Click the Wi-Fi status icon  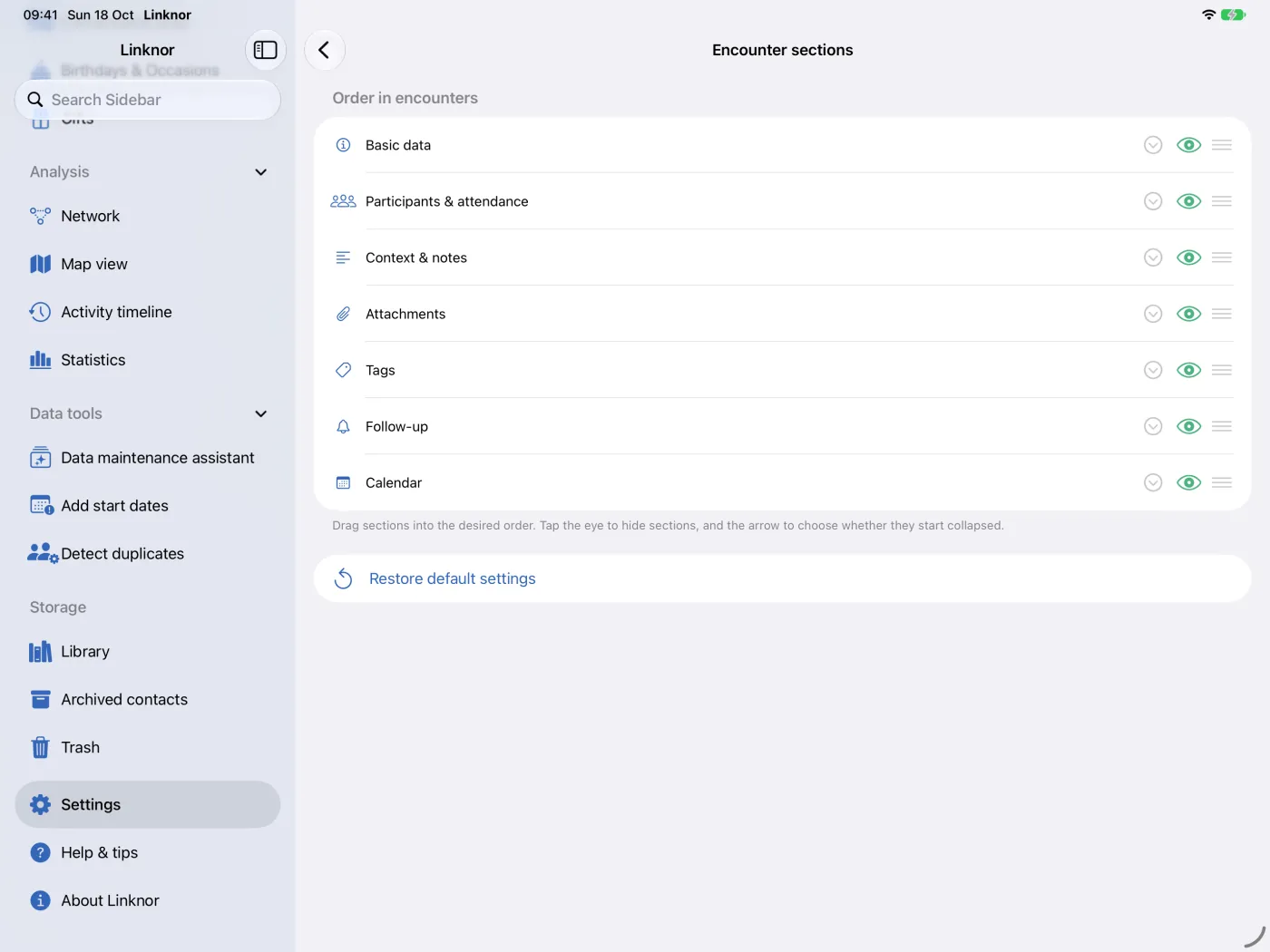(1208, 15)
